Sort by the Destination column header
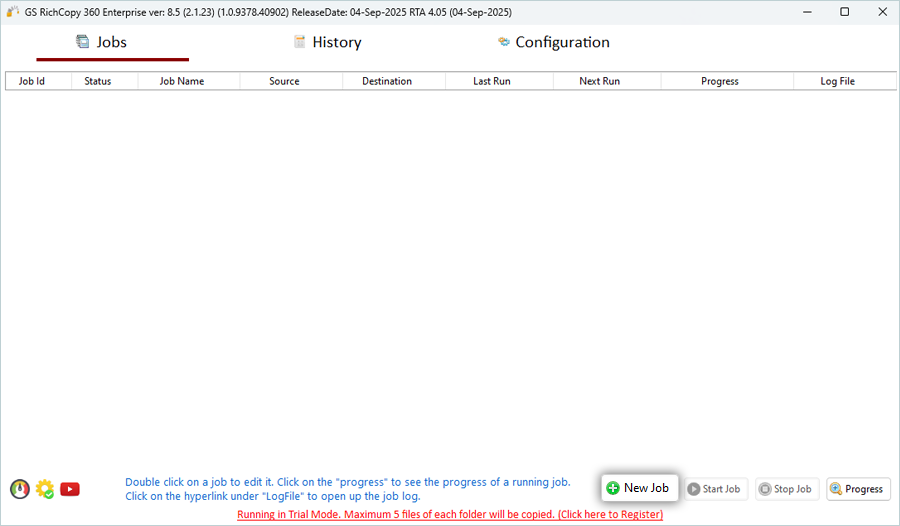 (387, 81)
